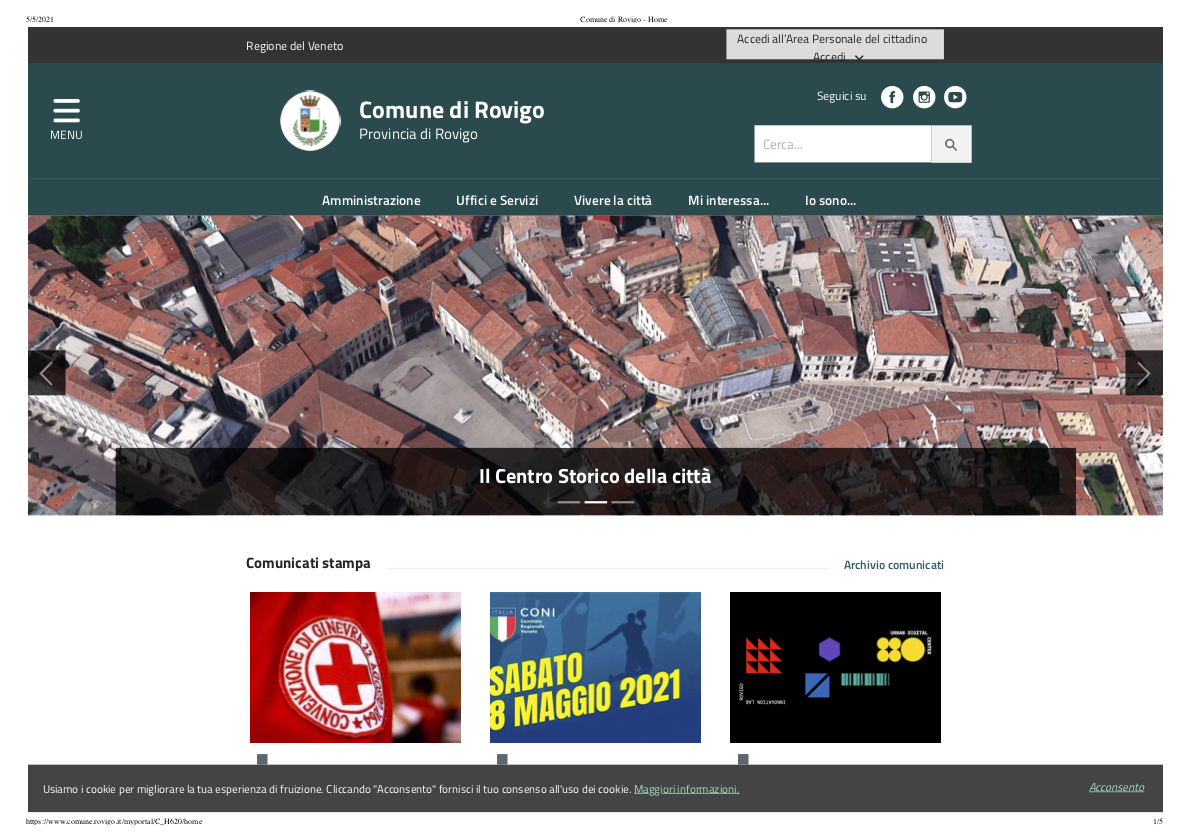Screen dimensions: 1189x840
Task: Open the CONI Sabato 8 Maggio 2021 thumbnail
Action: point(595,667)
